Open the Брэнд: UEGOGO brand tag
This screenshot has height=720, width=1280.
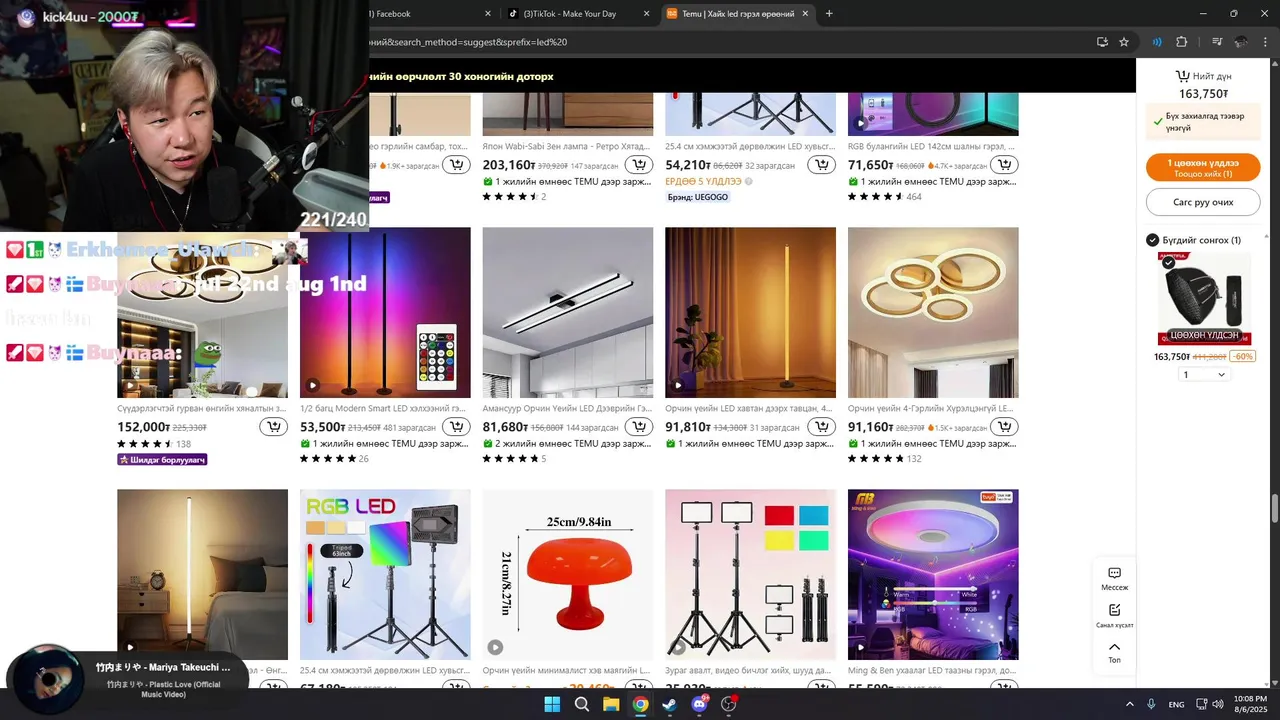[x=698, y=197]
